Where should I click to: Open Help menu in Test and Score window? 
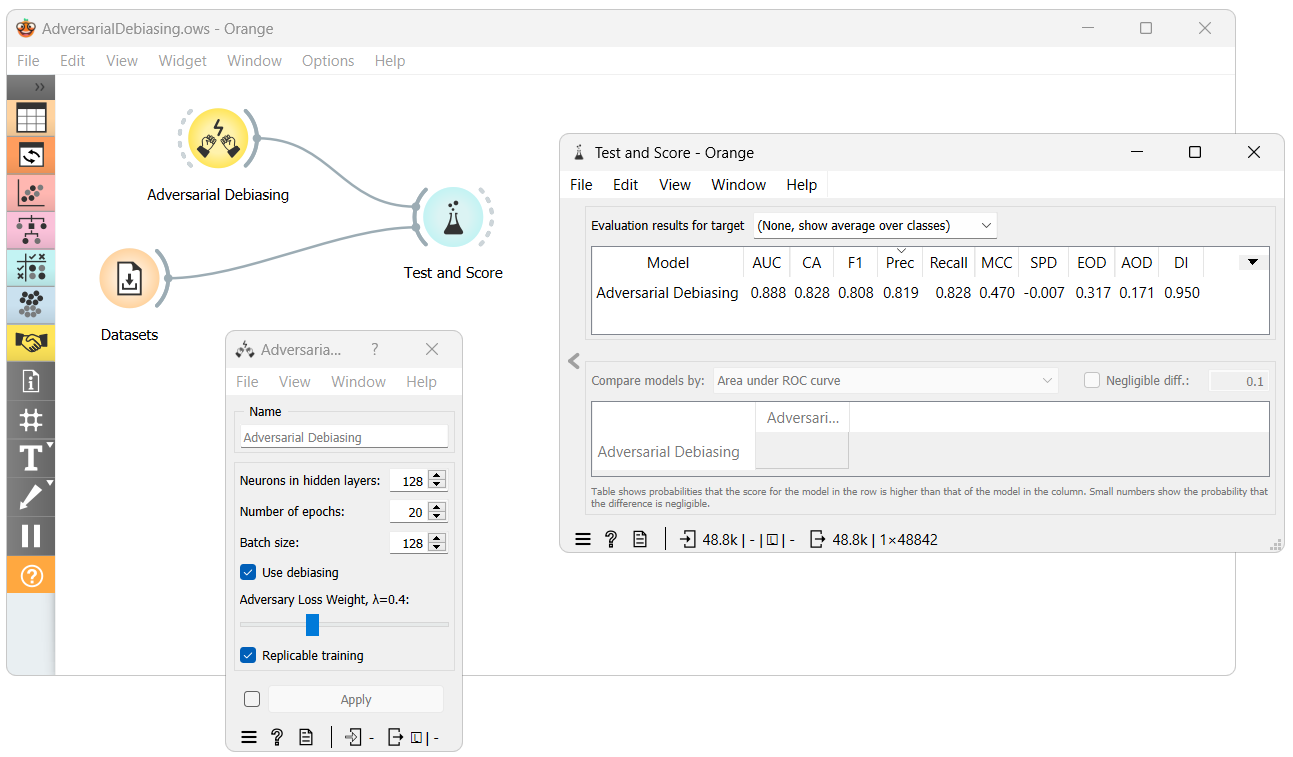802,184
